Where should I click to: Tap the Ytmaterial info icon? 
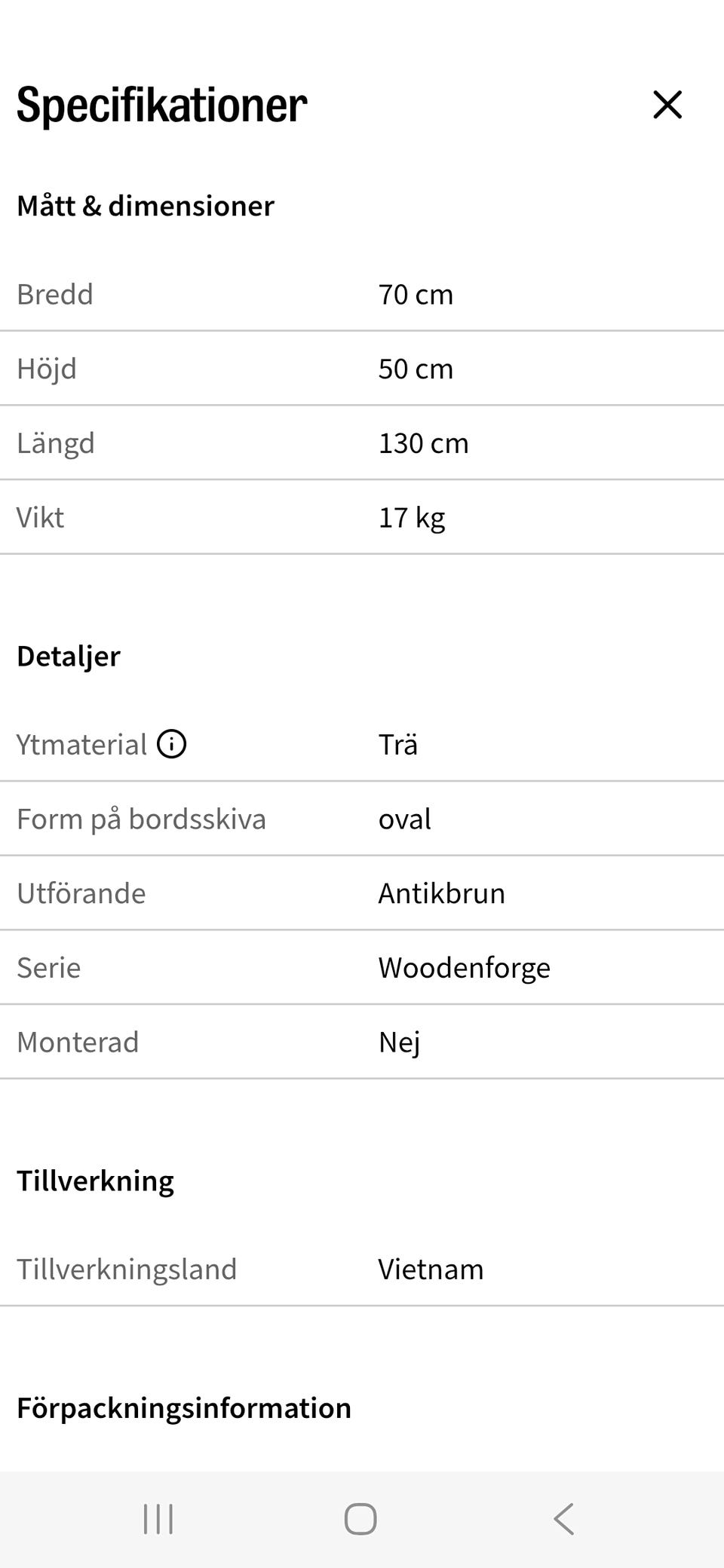tap(172, 744)
